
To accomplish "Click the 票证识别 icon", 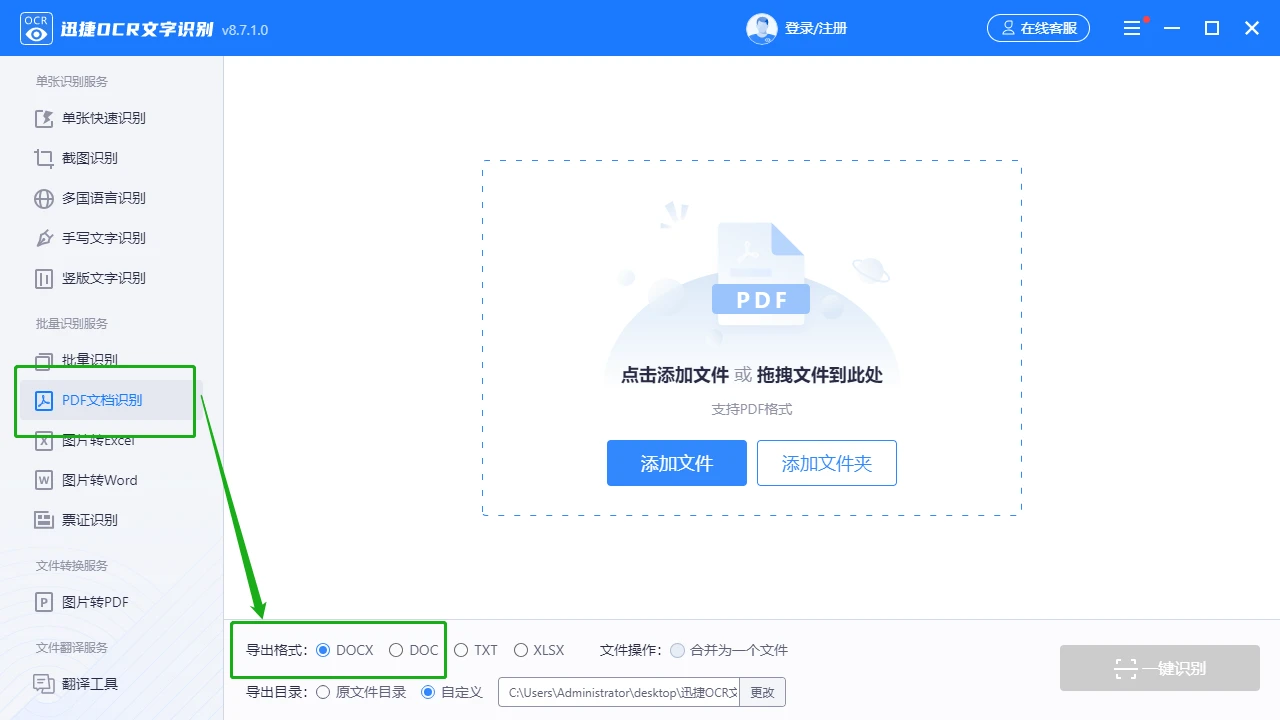I will [44, 520].
